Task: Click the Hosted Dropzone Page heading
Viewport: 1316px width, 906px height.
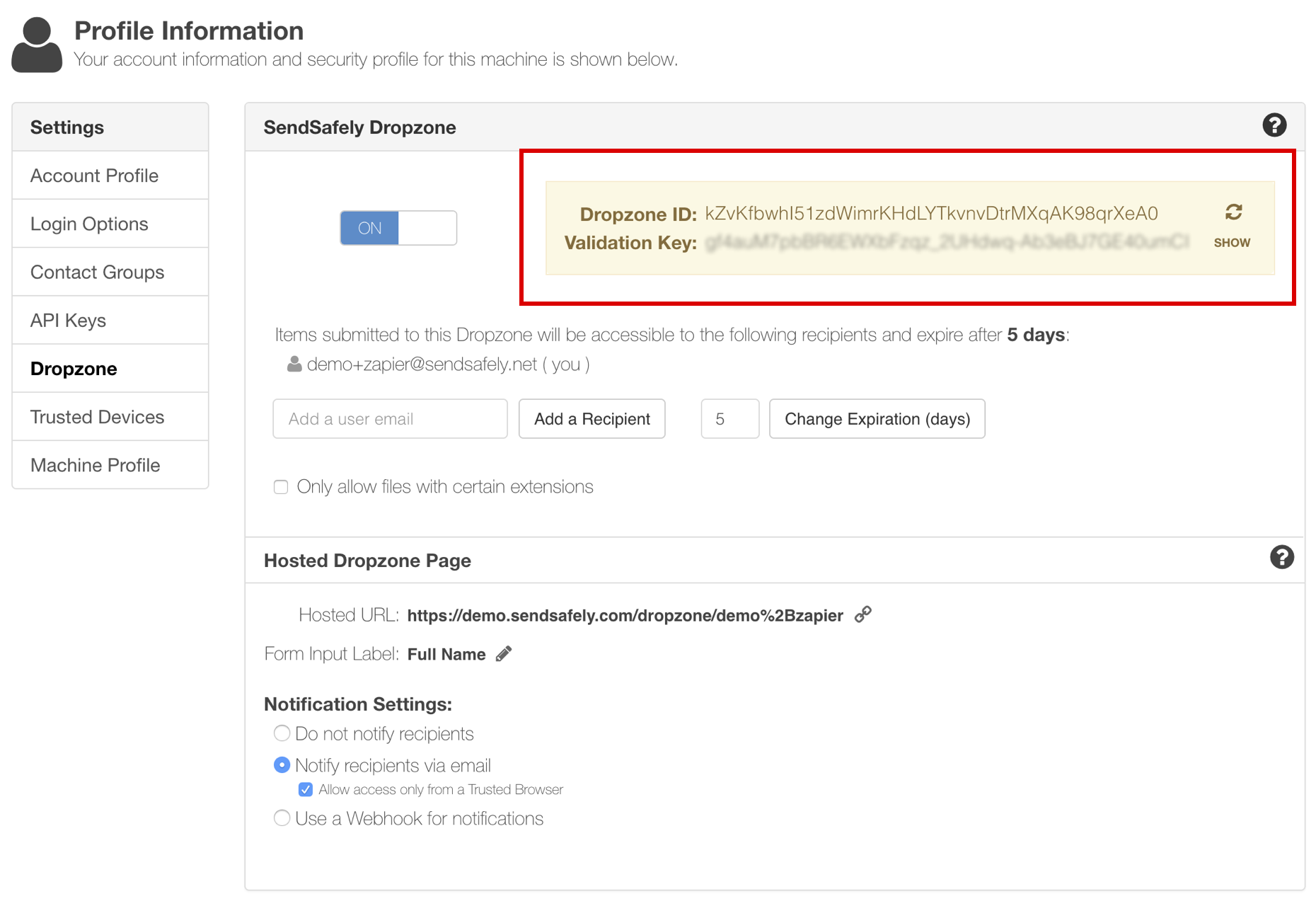Action: [367, 561]
